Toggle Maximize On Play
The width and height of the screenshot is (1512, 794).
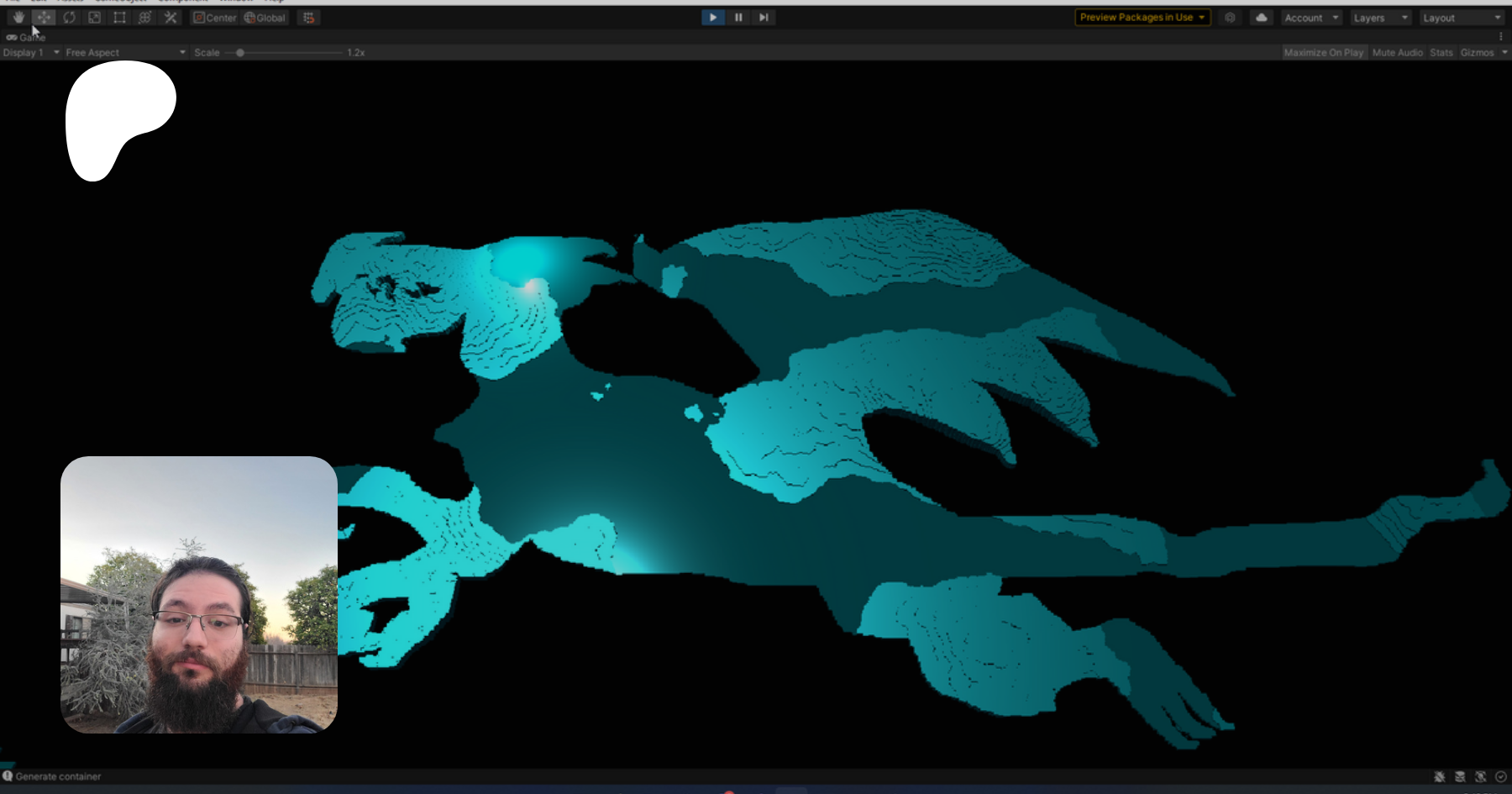tap(1323, 52)
